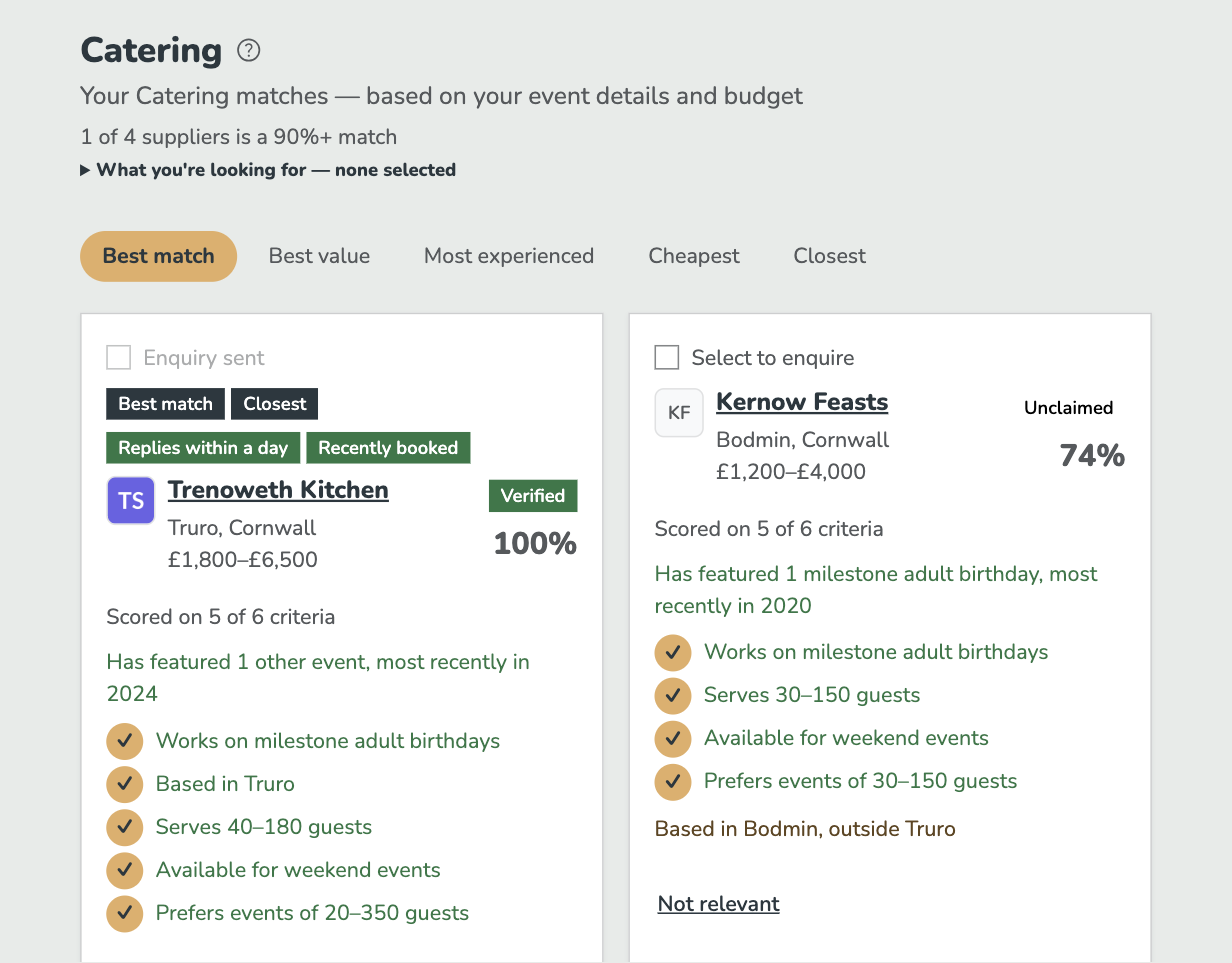Click the £1,800–£6,500 price range
1232x963 pixels.
point(243,560)
